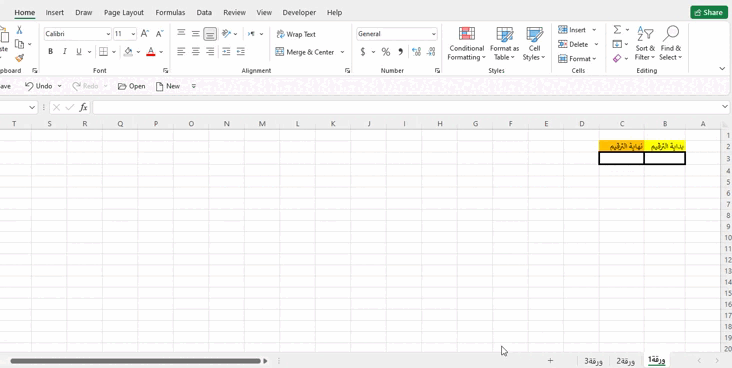The height and width of the screenshot is (368, 732).
Task: Apply Borders to the selection
Action: [x=103, y=52]
